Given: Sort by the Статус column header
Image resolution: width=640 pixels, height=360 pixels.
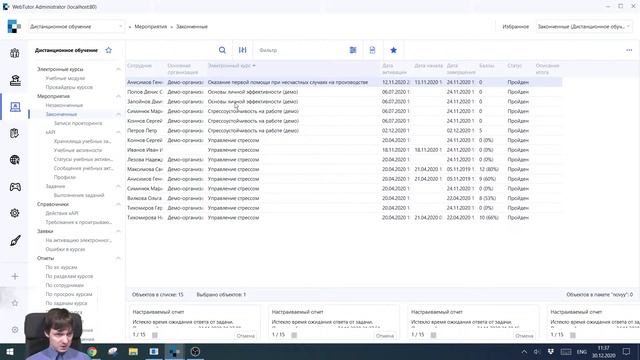Looking at the screenshot, I should coord(515,66).
